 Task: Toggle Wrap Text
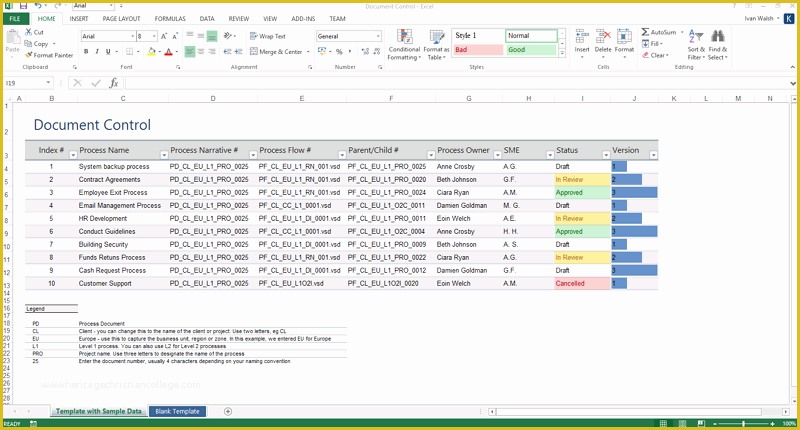(x=268, y=36)
